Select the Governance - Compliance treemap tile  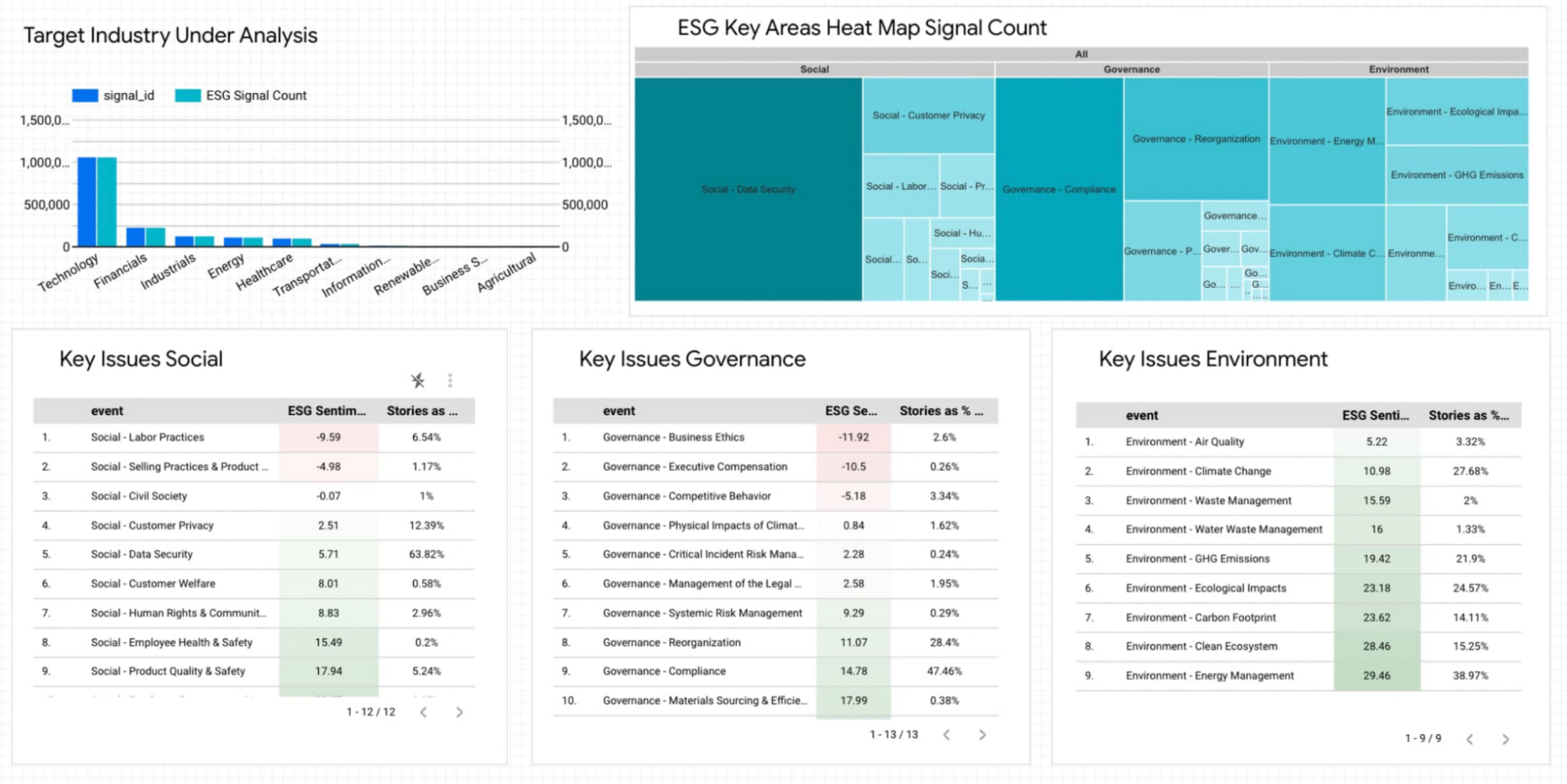coord(1059,189)
